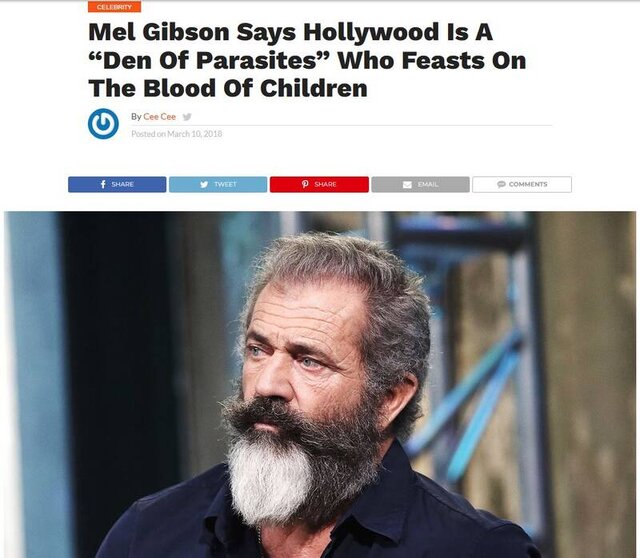The height and width of the screenshot is (558, 640).
Task: Click the Posted on March 10, 2018 date
Action: click(x=176, y=134)
